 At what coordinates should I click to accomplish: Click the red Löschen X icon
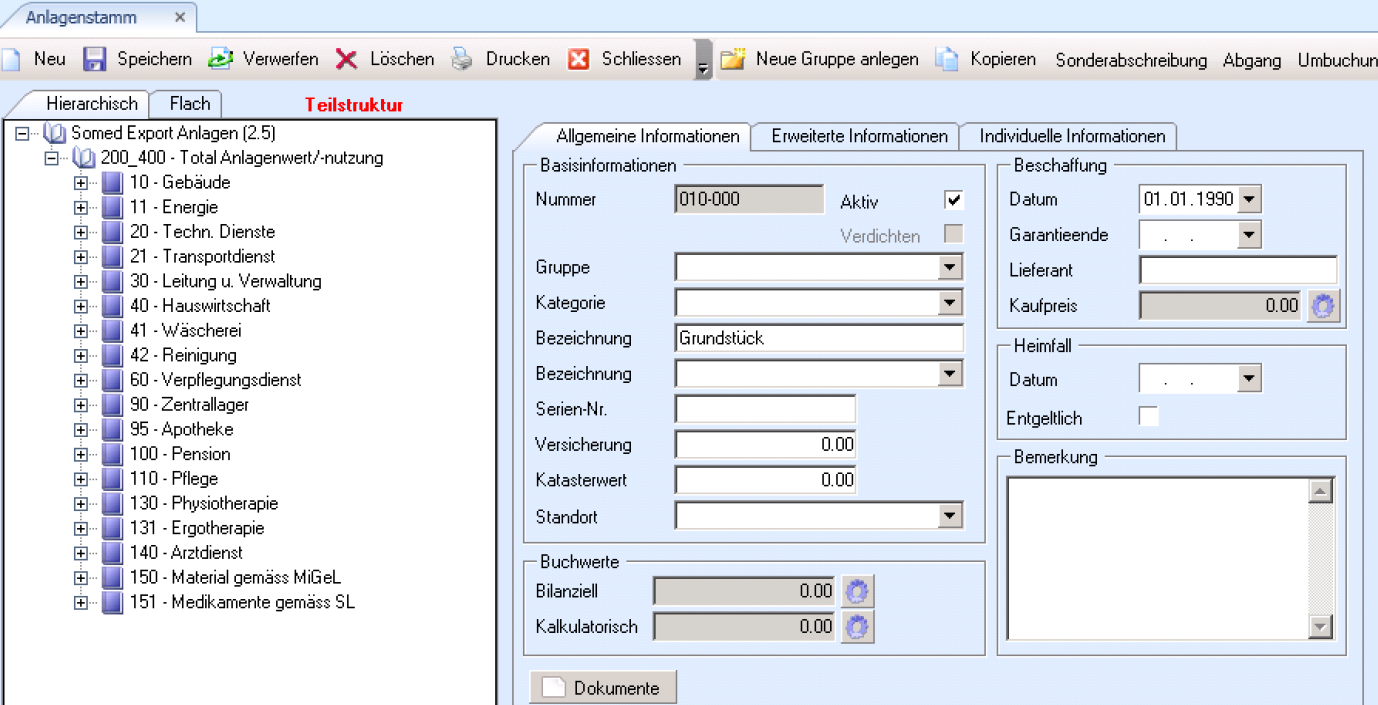pos(346,59)
